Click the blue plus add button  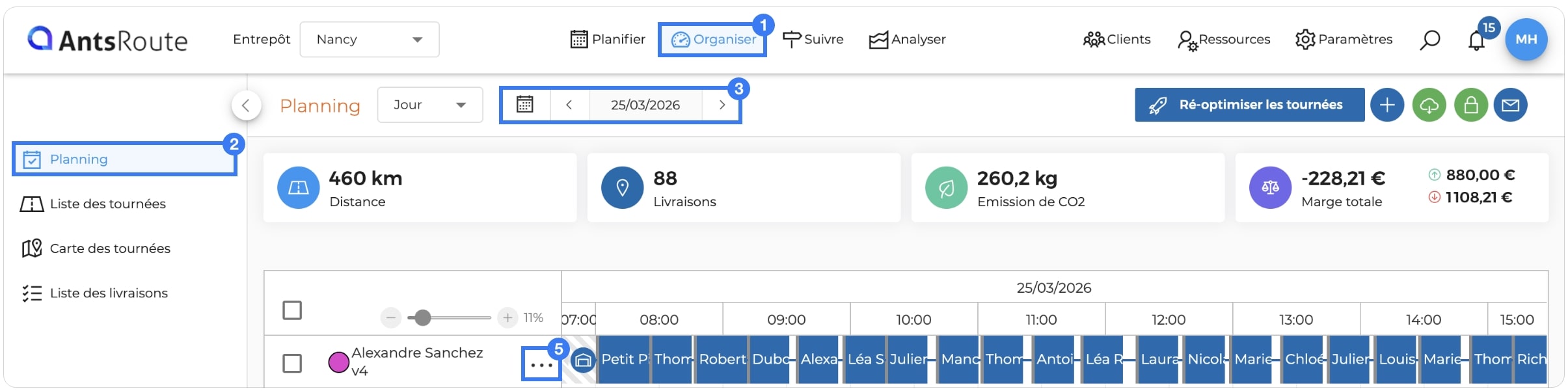pyautogui.click(x=1387, y=105)
